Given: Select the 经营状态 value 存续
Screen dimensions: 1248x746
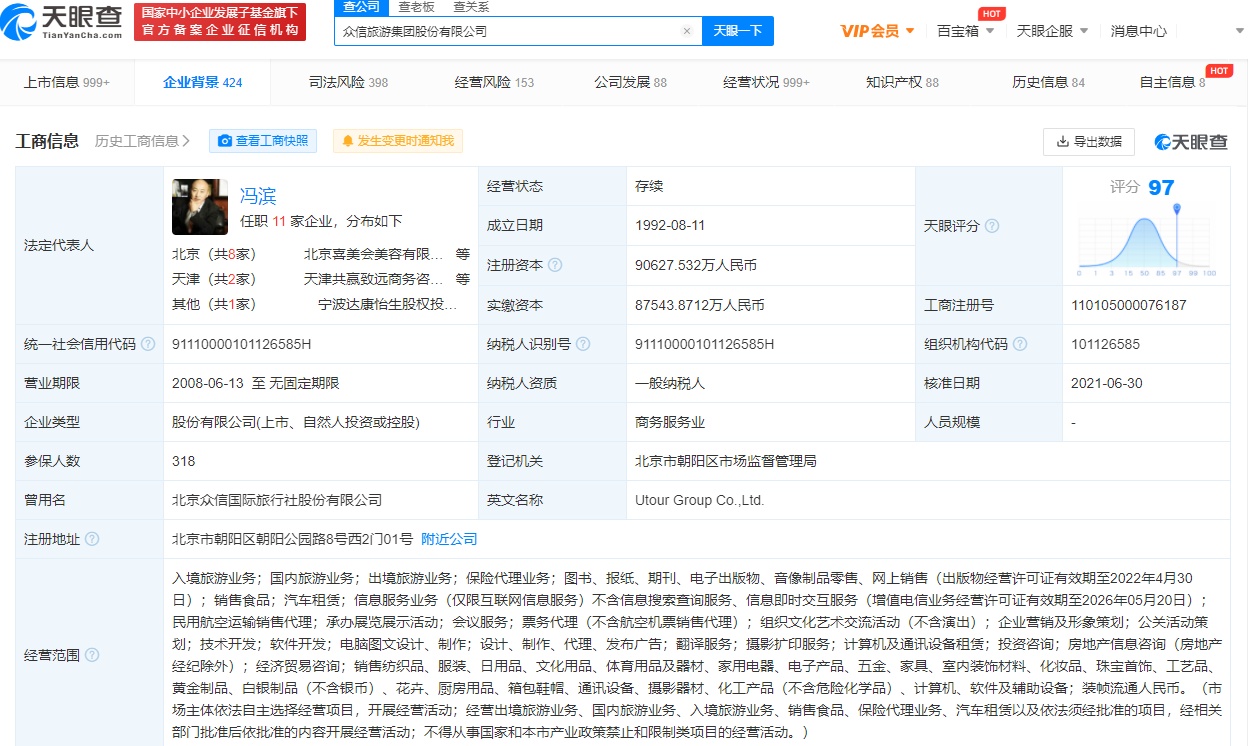Looking at the screenshot, I should tap(649, 187).
